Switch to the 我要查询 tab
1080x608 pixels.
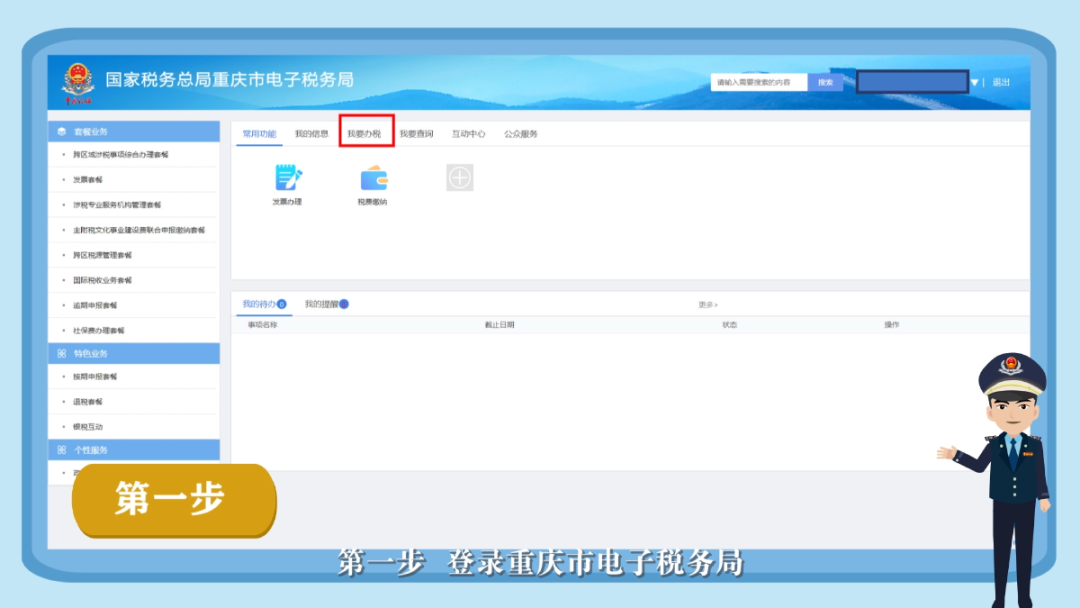(x=416, y=134)
